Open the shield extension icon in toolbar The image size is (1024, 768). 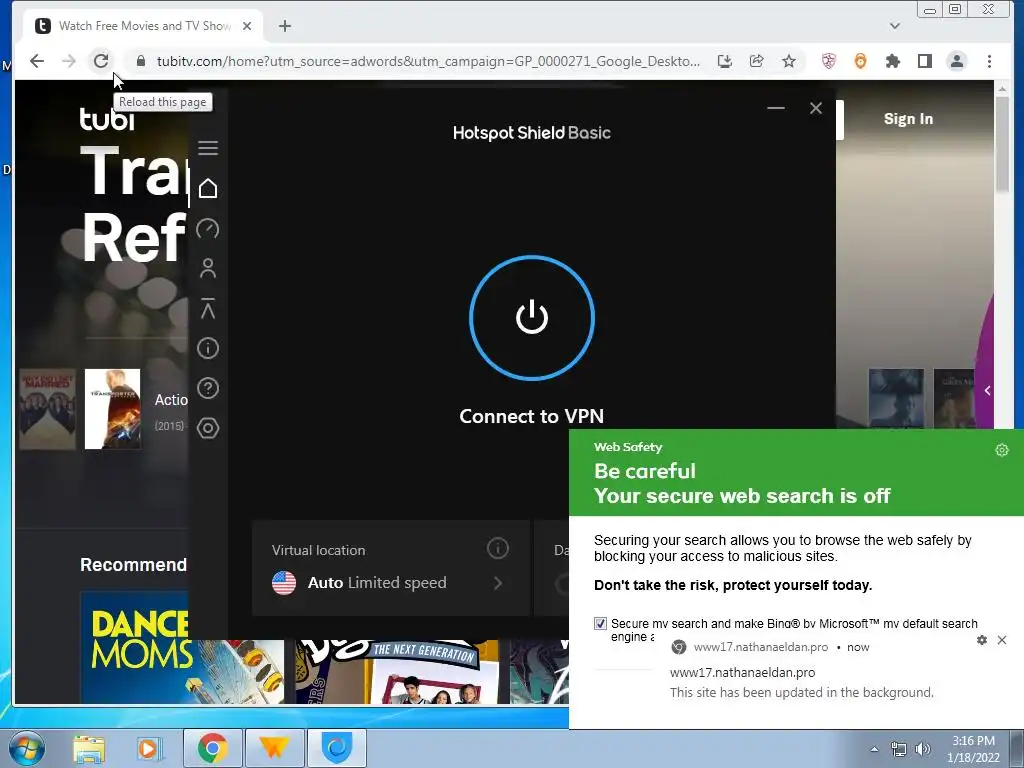[x=829, y=61]
